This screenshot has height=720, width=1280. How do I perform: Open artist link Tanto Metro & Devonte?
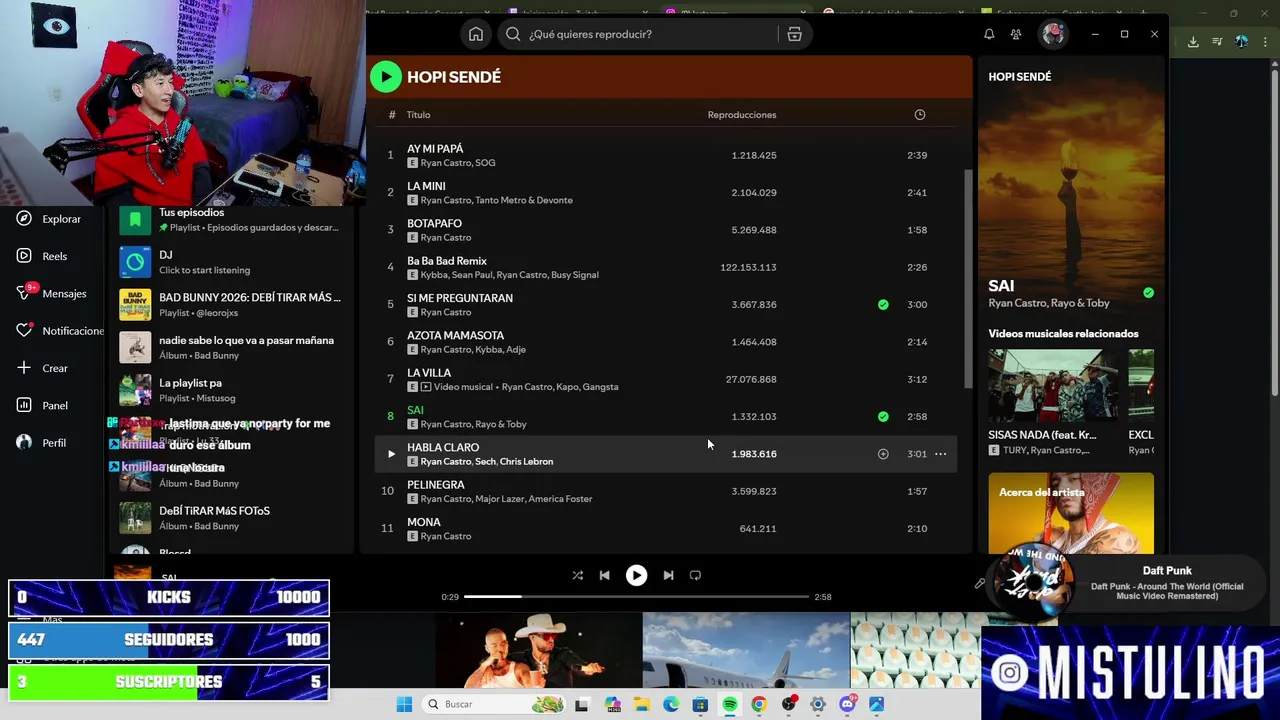pyautogui.click(x=524, y=200)
